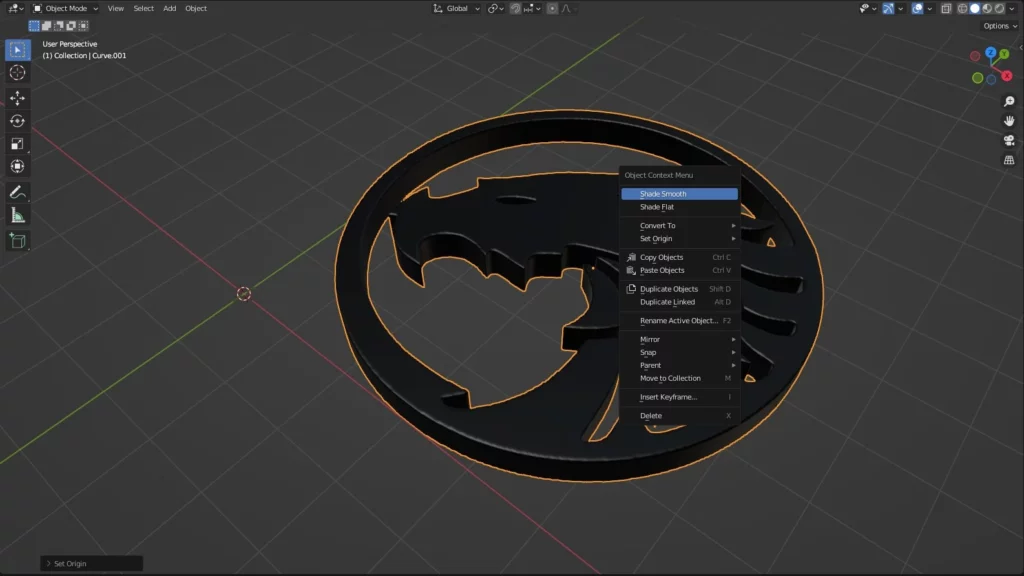Choose Delete in context menu
The image size is (1024, 576).
coord(679,415)
